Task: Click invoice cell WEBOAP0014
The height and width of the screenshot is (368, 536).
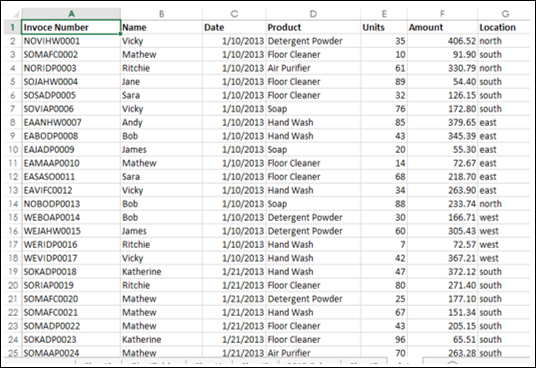Action: click(x=71, y=217)
